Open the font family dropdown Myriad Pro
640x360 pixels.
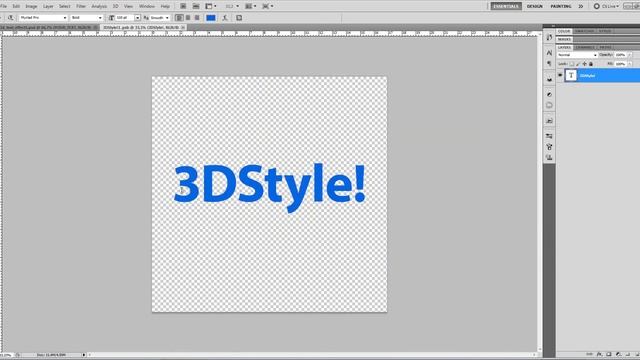(43, 18)
